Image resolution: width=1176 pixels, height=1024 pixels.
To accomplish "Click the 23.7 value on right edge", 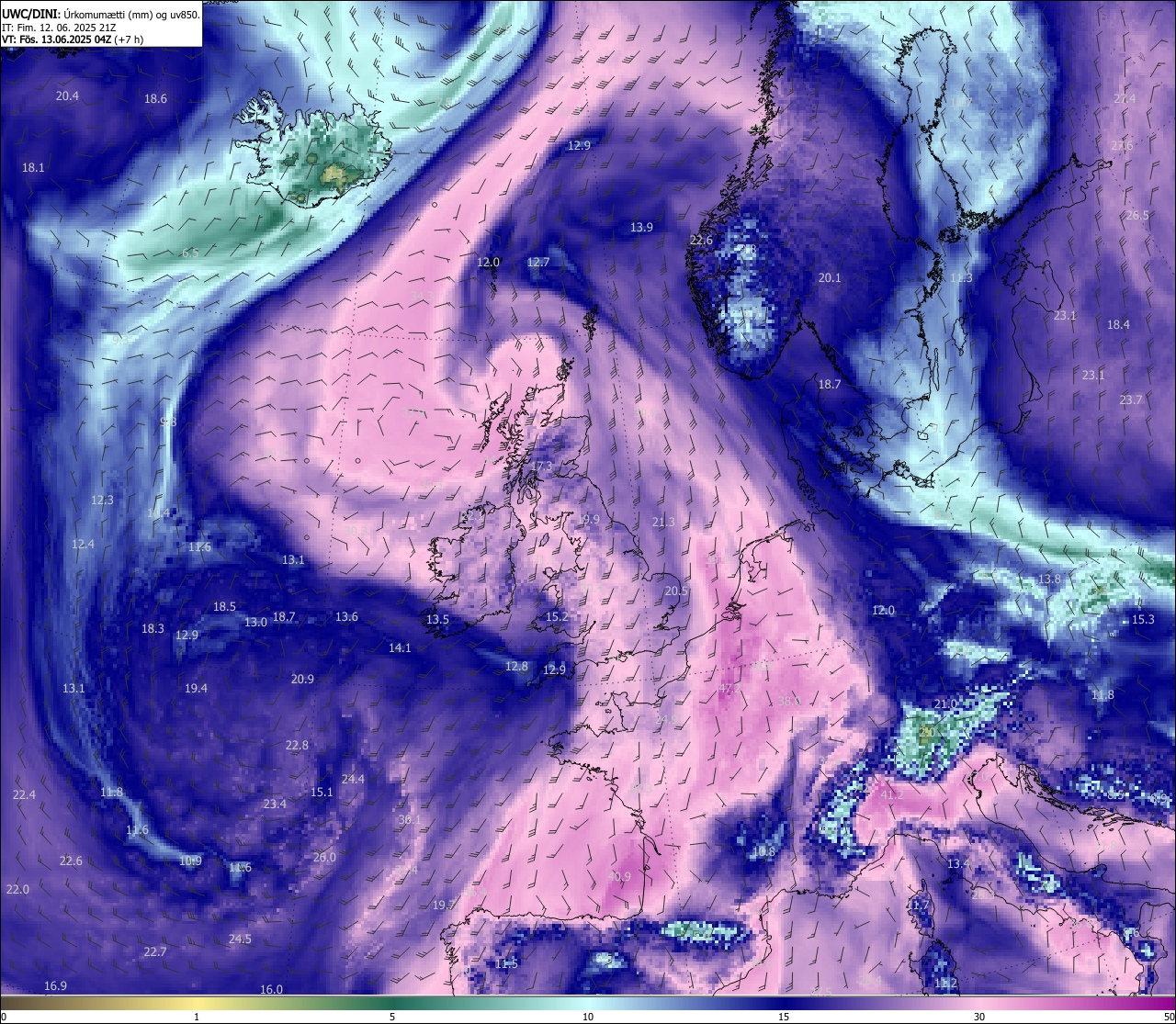I will tap(1131, 399).
